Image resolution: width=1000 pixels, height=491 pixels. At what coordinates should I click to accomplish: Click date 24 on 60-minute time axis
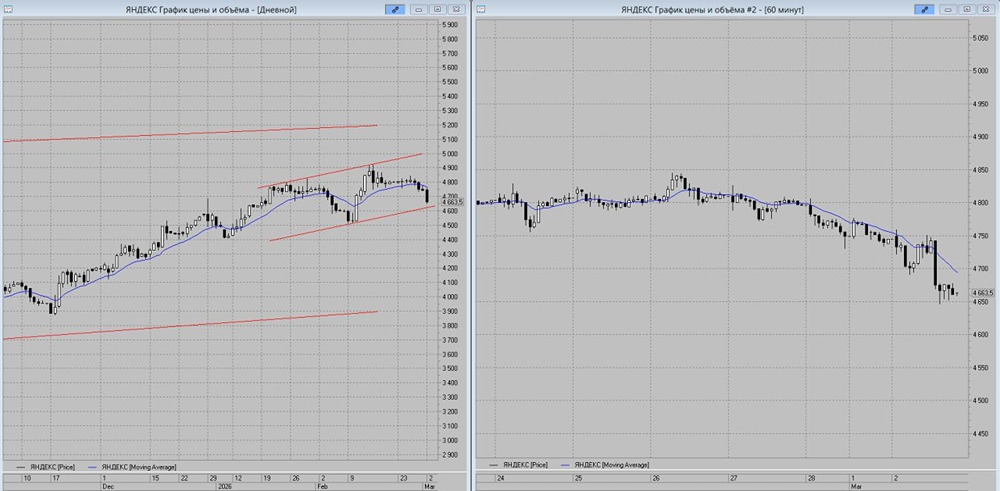[501, 478]
